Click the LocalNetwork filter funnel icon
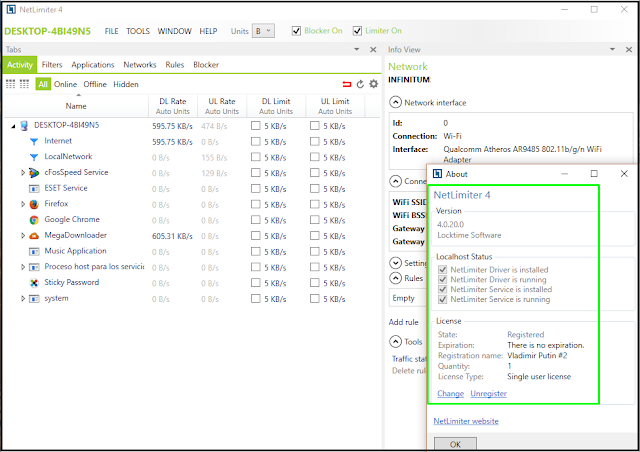 coord(34,157)
